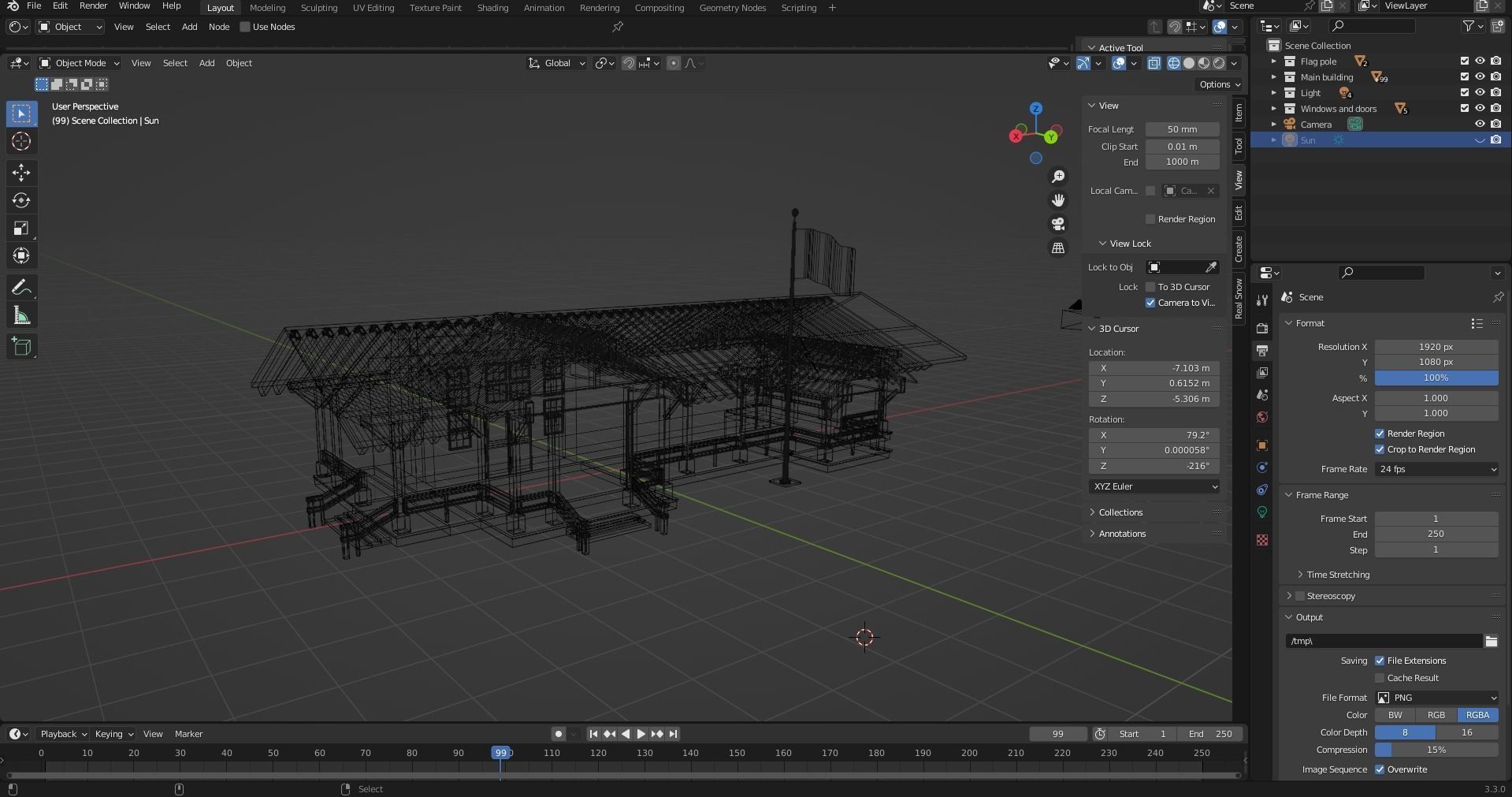Disable Windows and doors in renders

pyautogui.click(x=1495, y=109)
